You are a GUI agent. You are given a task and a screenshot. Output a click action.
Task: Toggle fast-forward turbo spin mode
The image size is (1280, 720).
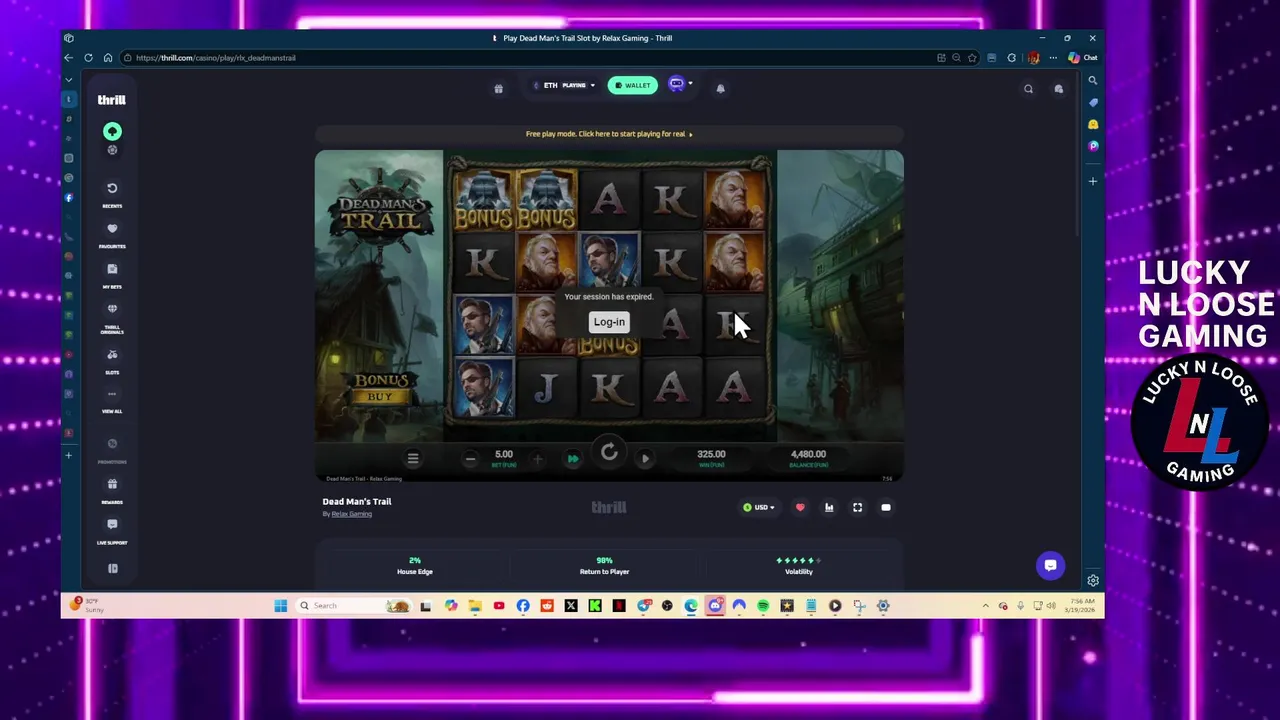pos(573,459)
